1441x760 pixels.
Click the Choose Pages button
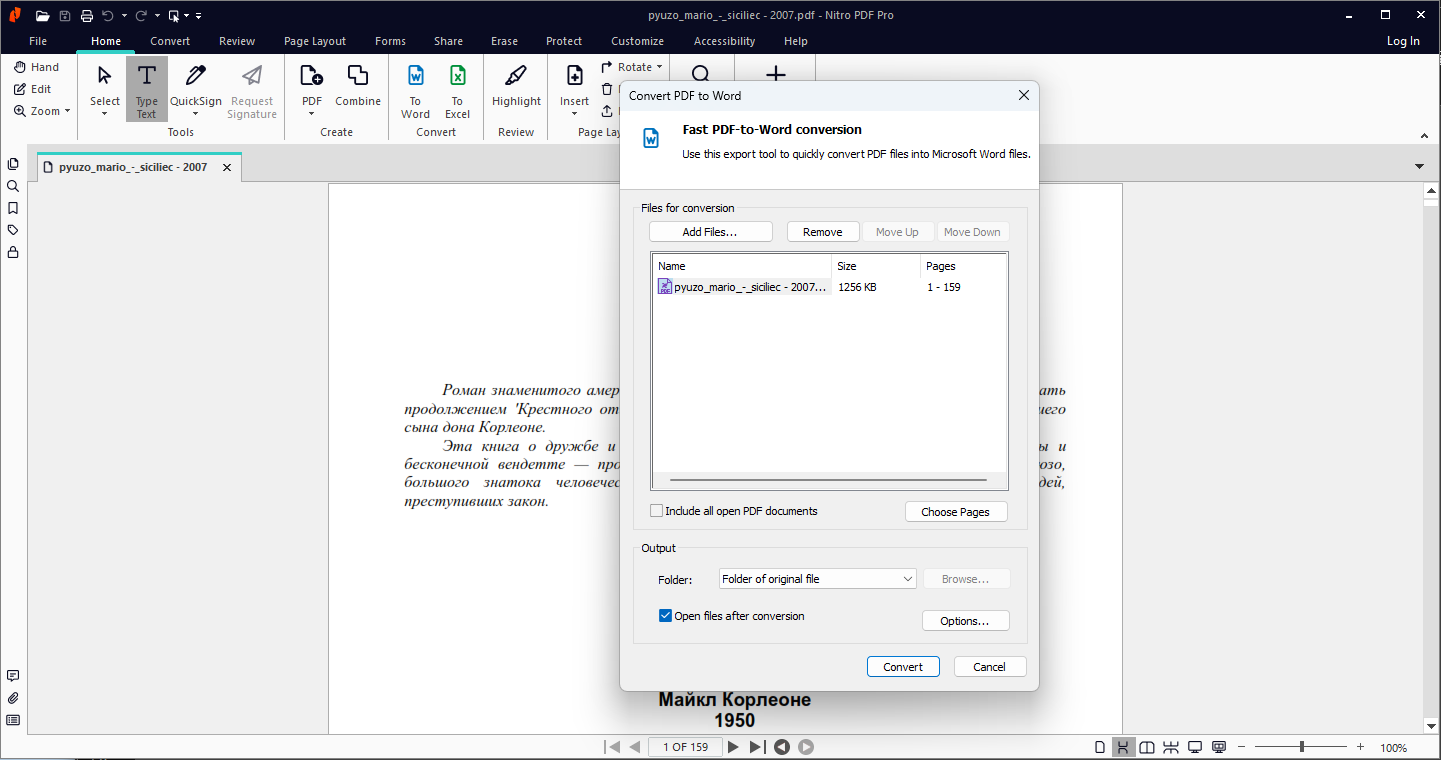[x=955, y=512]
